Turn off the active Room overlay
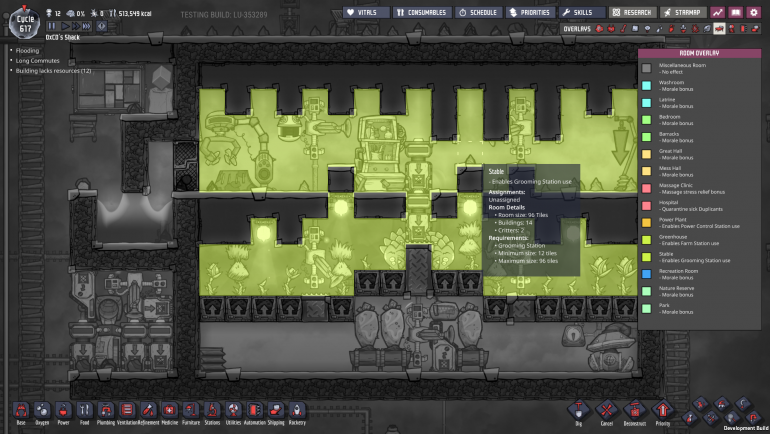Image resolution: width=770 pixels, height=434 pixels. point(719,29)
